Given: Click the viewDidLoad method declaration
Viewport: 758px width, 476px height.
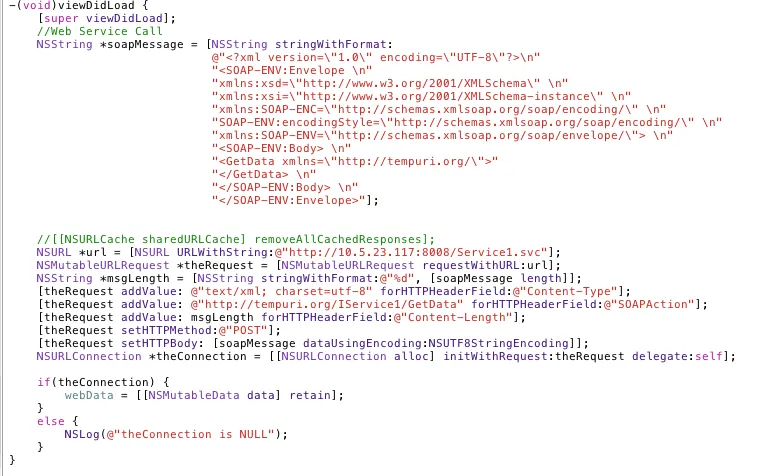Looking at the screenshot, I should point(78,6).
